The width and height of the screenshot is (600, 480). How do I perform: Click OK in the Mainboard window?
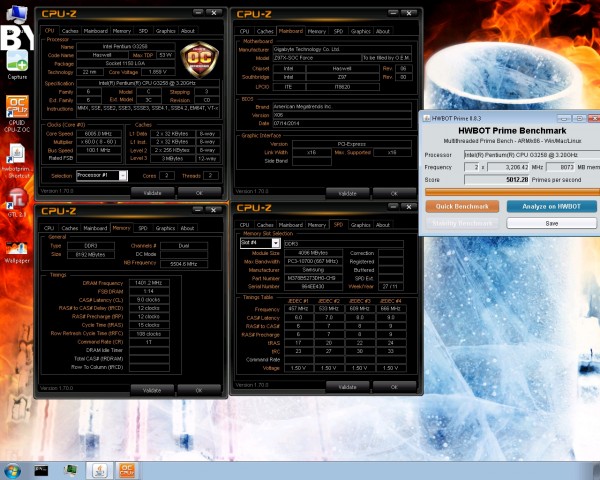[x=395, y=194]
